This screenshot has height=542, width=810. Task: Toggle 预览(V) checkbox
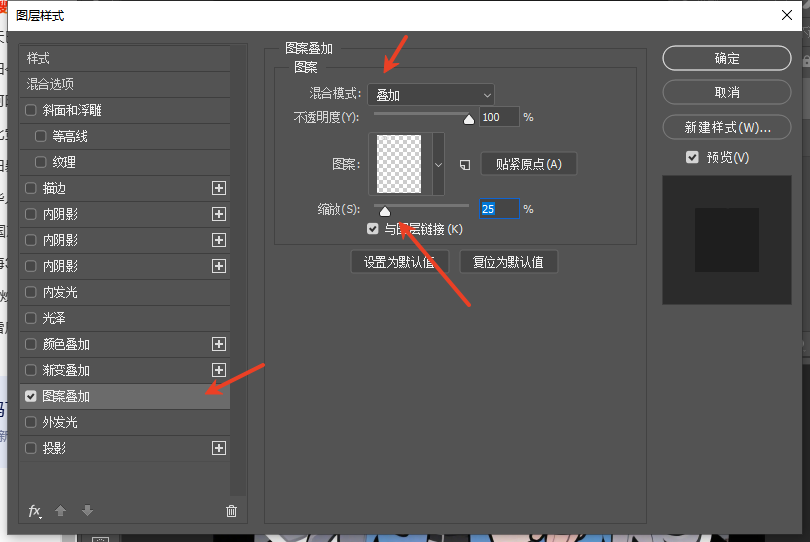pos(692,157)
